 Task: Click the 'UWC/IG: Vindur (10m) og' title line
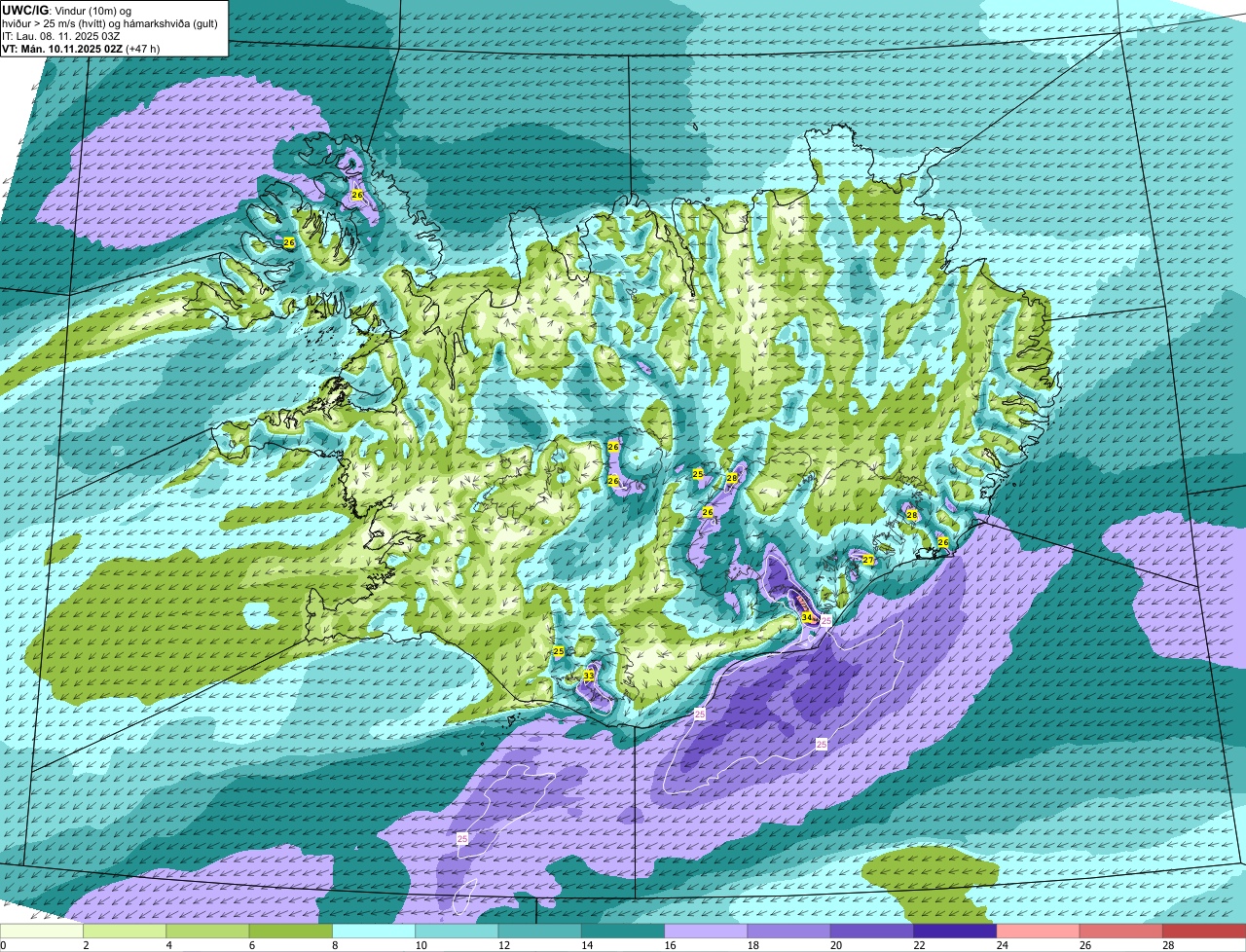coord(67,10)
